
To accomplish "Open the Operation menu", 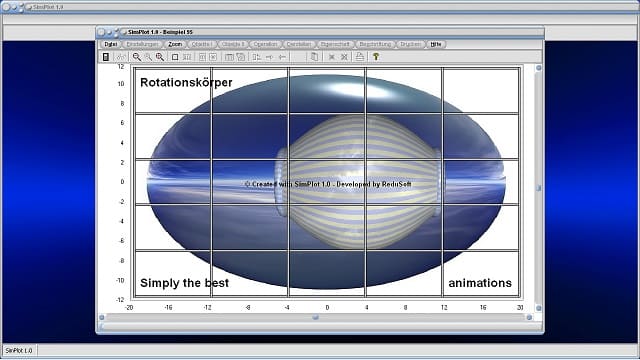I will point(265,44).
